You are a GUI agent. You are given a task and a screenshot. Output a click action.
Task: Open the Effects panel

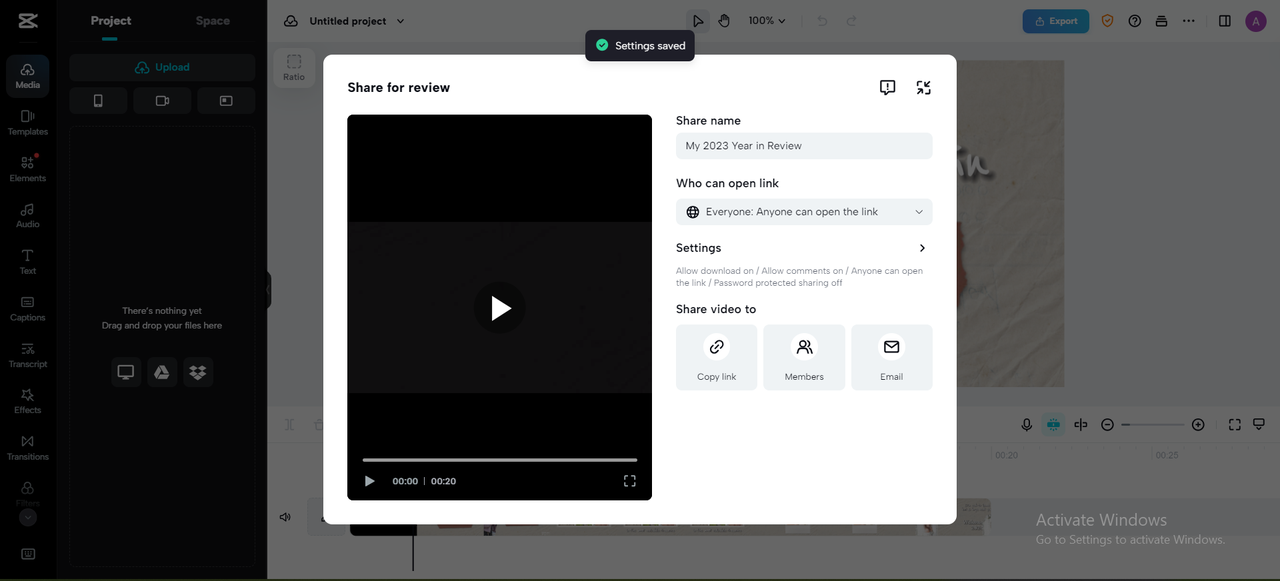pos(28,402)
